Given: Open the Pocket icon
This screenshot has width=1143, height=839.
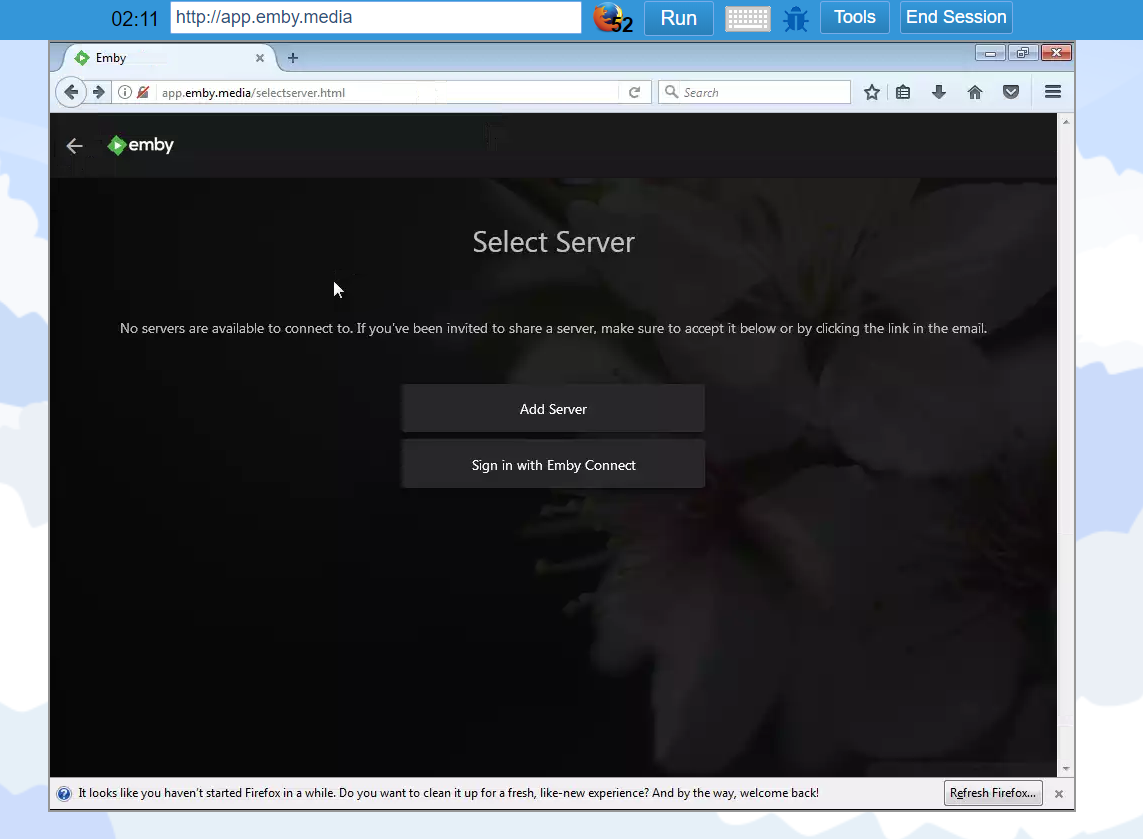Looking at the screenshot, I should [1010, 92].
